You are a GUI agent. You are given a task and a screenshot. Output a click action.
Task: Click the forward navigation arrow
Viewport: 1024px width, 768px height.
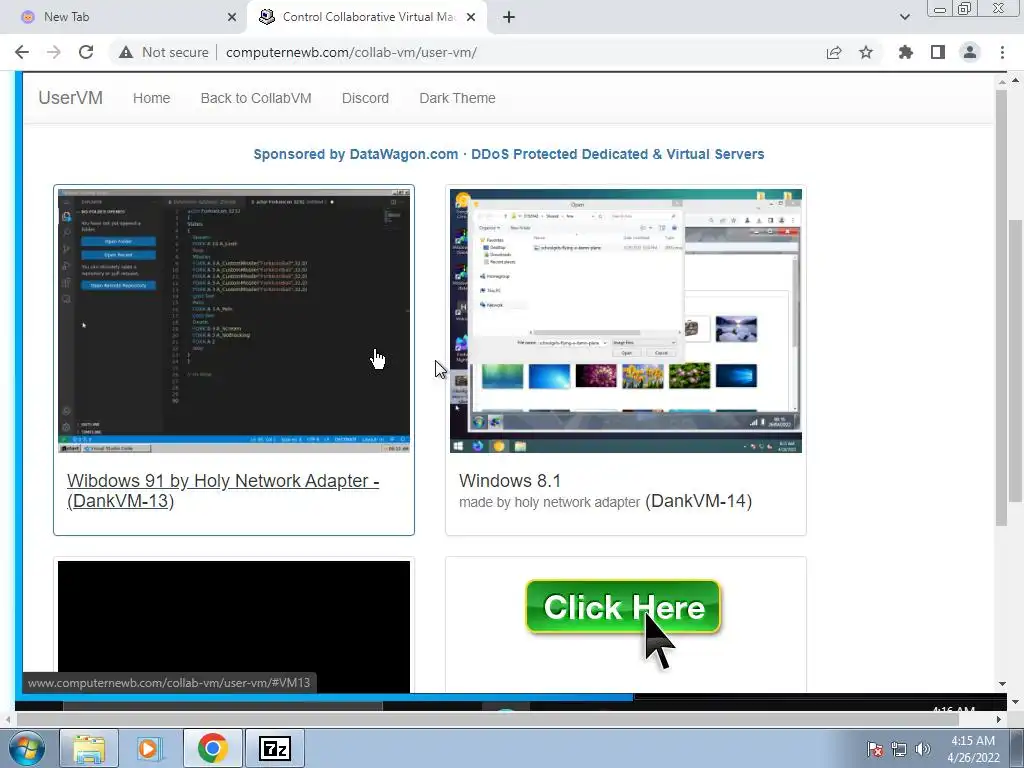tap(54, 52)
